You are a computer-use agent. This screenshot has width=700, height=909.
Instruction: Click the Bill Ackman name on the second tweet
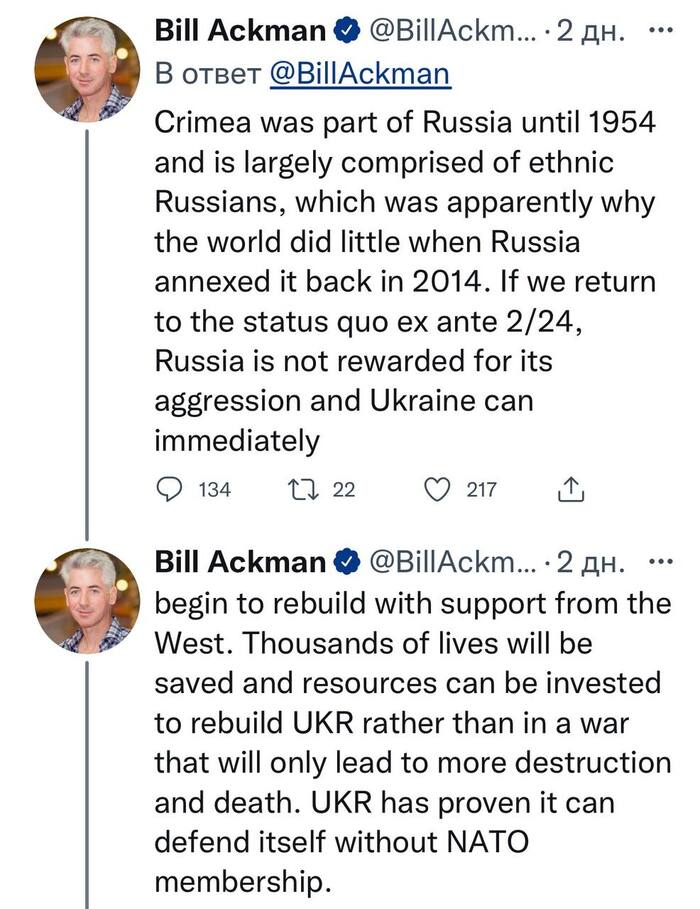(240, 563)
